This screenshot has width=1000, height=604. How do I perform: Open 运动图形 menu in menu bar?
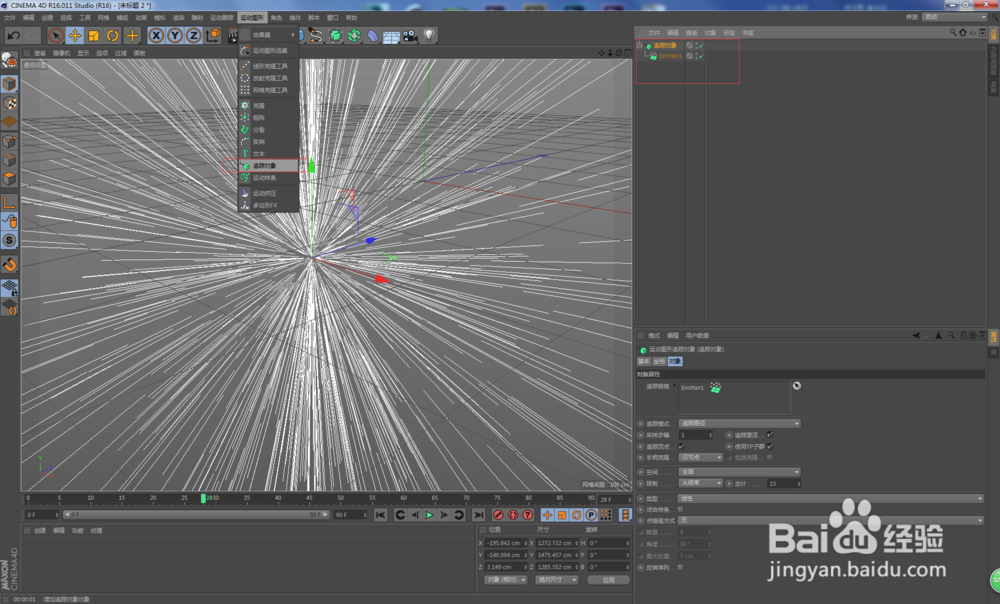[x=252, y=17]
